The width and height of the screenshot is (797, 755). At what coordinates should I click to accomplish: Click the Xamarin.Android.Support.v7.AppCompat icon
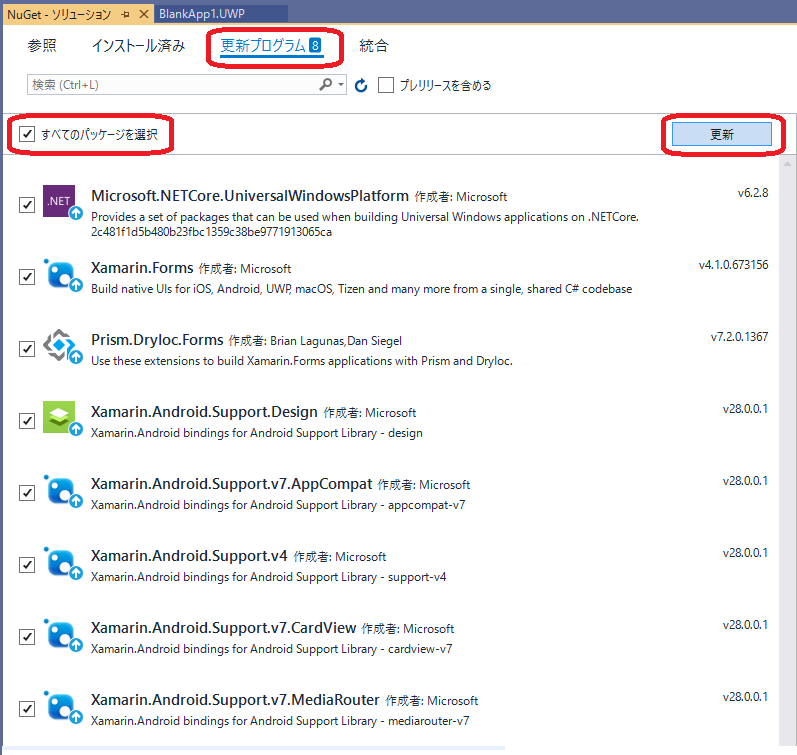62,491
